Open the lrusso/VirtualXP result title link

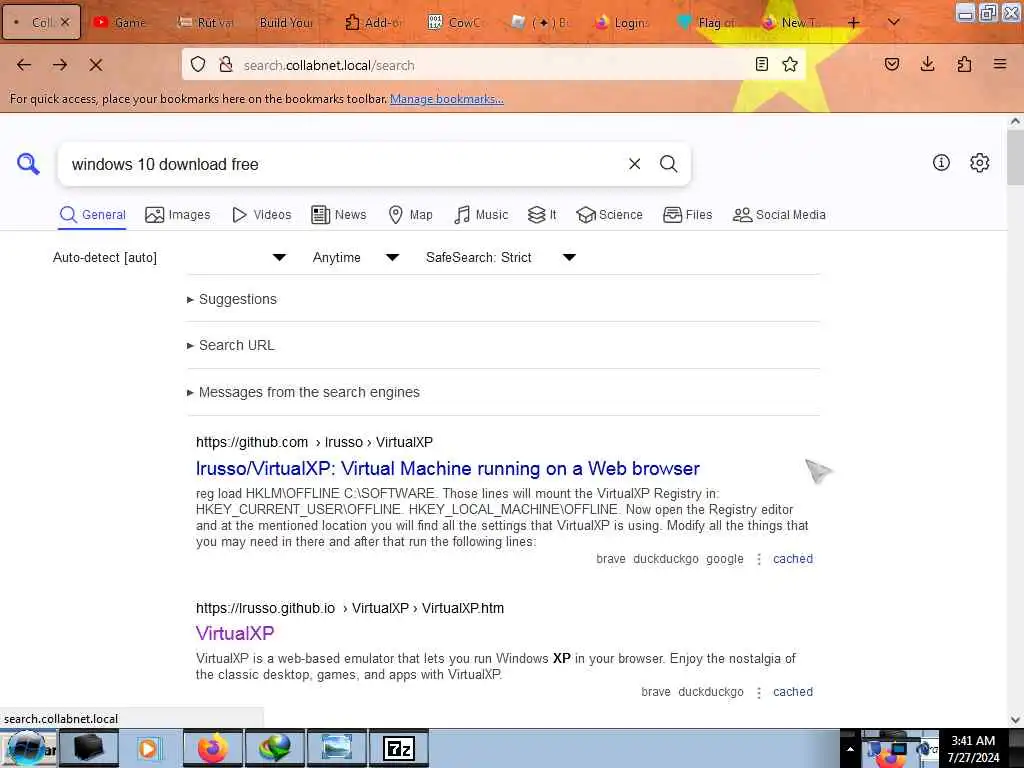point(447,468)
